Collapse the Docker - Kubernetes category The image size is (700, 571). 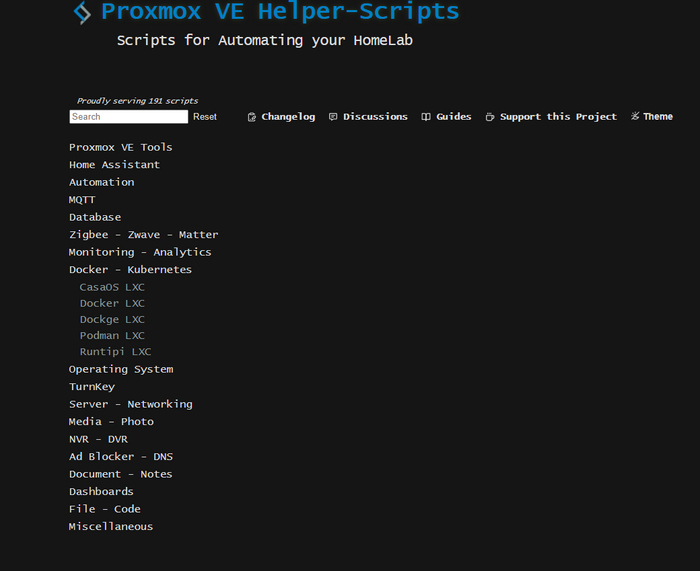click(x=130, y=270)
